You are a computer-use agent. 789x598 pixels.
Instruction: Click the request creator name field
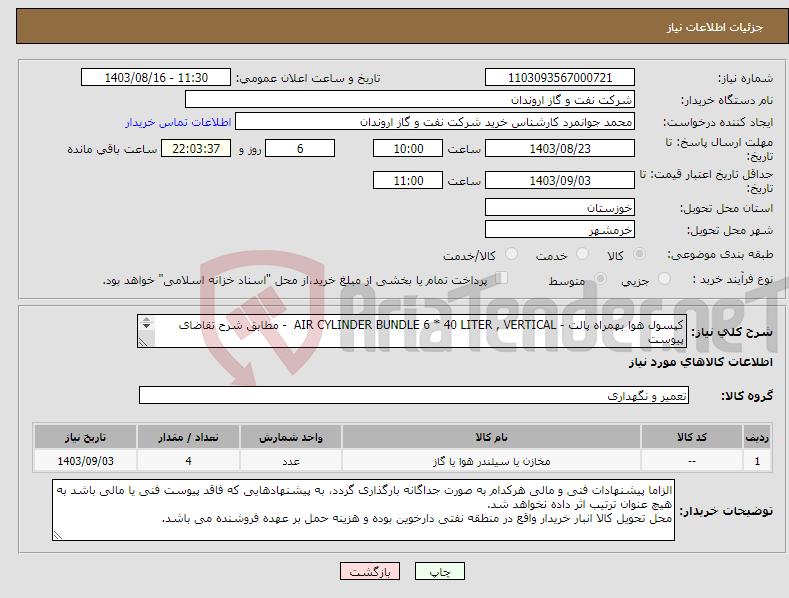point(435,121)
